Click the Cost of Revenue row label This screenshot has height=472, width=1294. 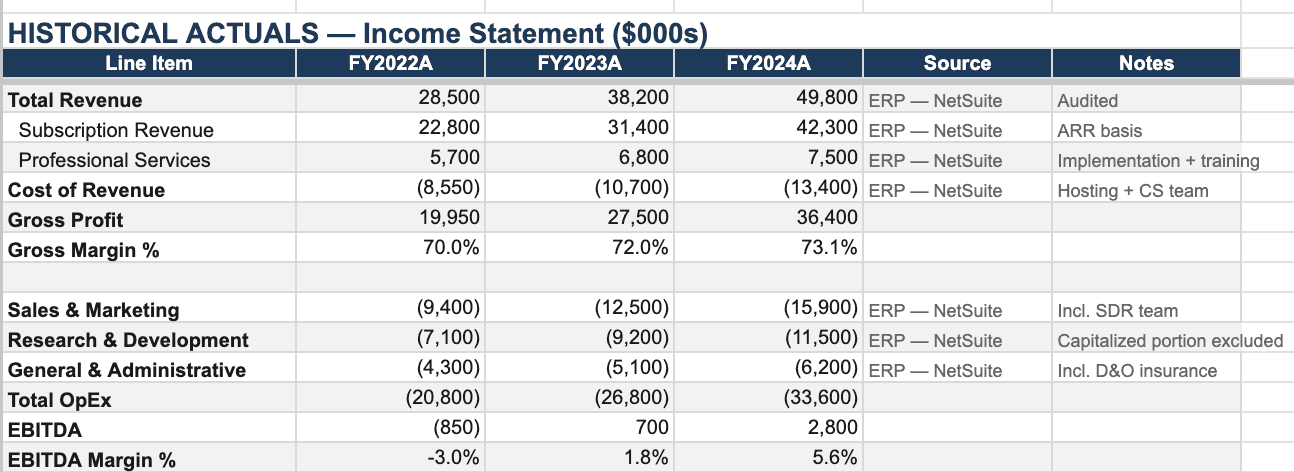87,190
